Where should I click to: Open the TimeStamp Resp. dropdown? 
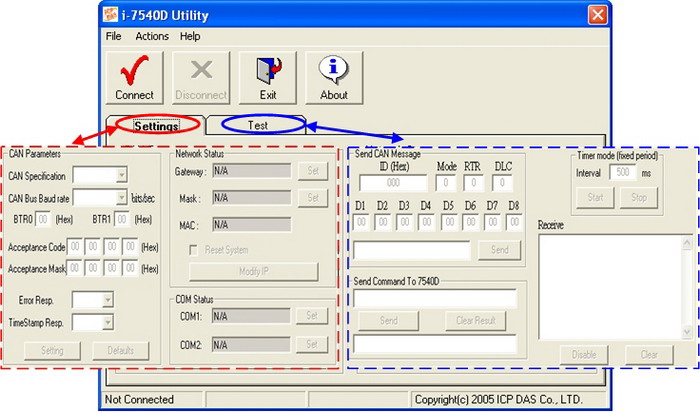coord(107,322)
